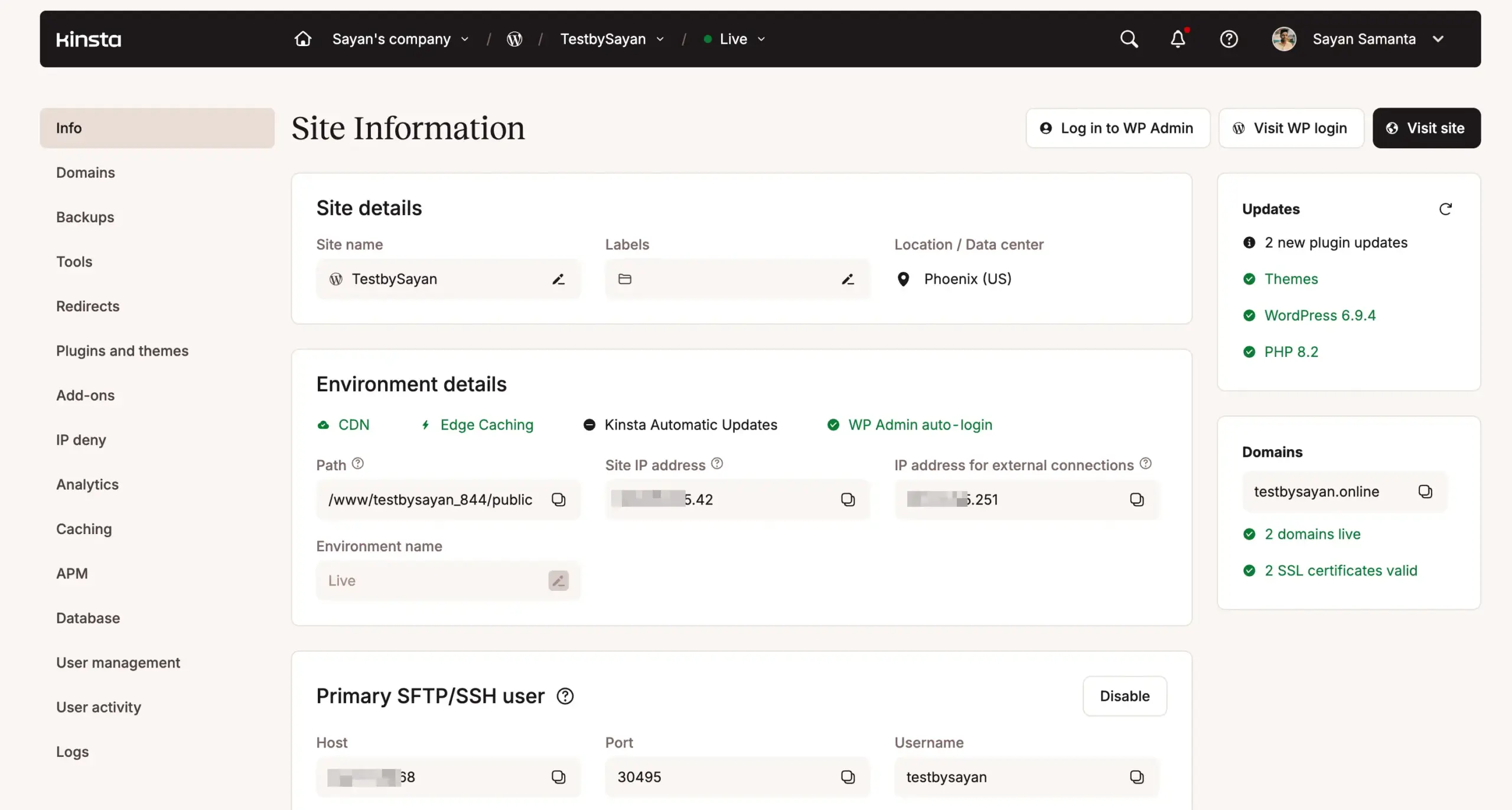Disable the primary SFTP/SSH user
Viewport: 1512px width, 810px height.
(x=1124, y=696)
